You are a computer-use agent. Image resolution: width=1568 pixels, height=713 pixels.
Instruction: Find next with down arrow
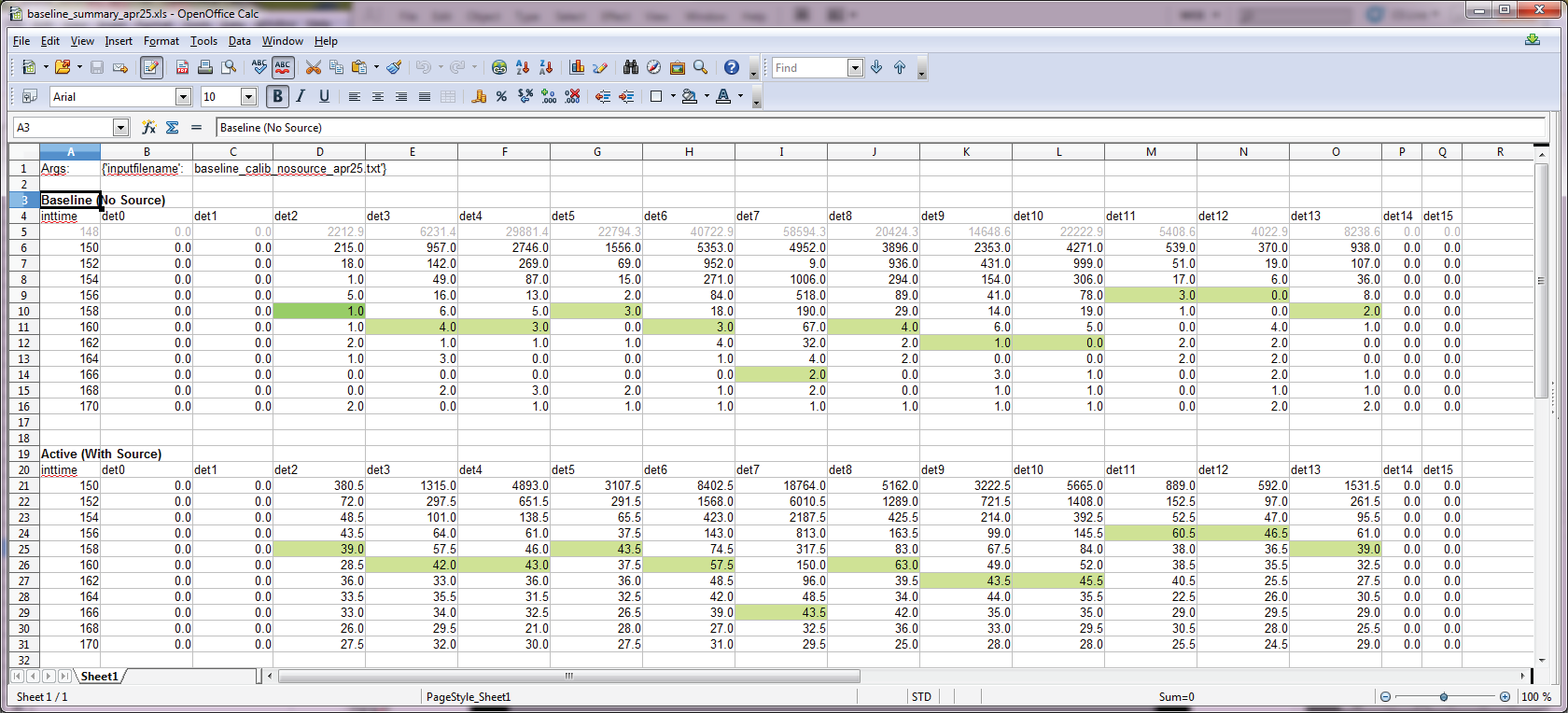[876, 67]
